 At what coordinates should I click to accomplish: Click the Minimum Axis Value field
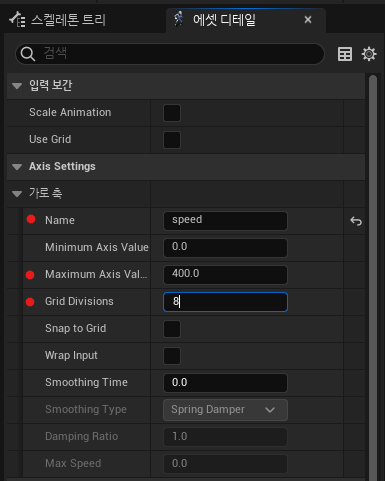click(225, 248)
